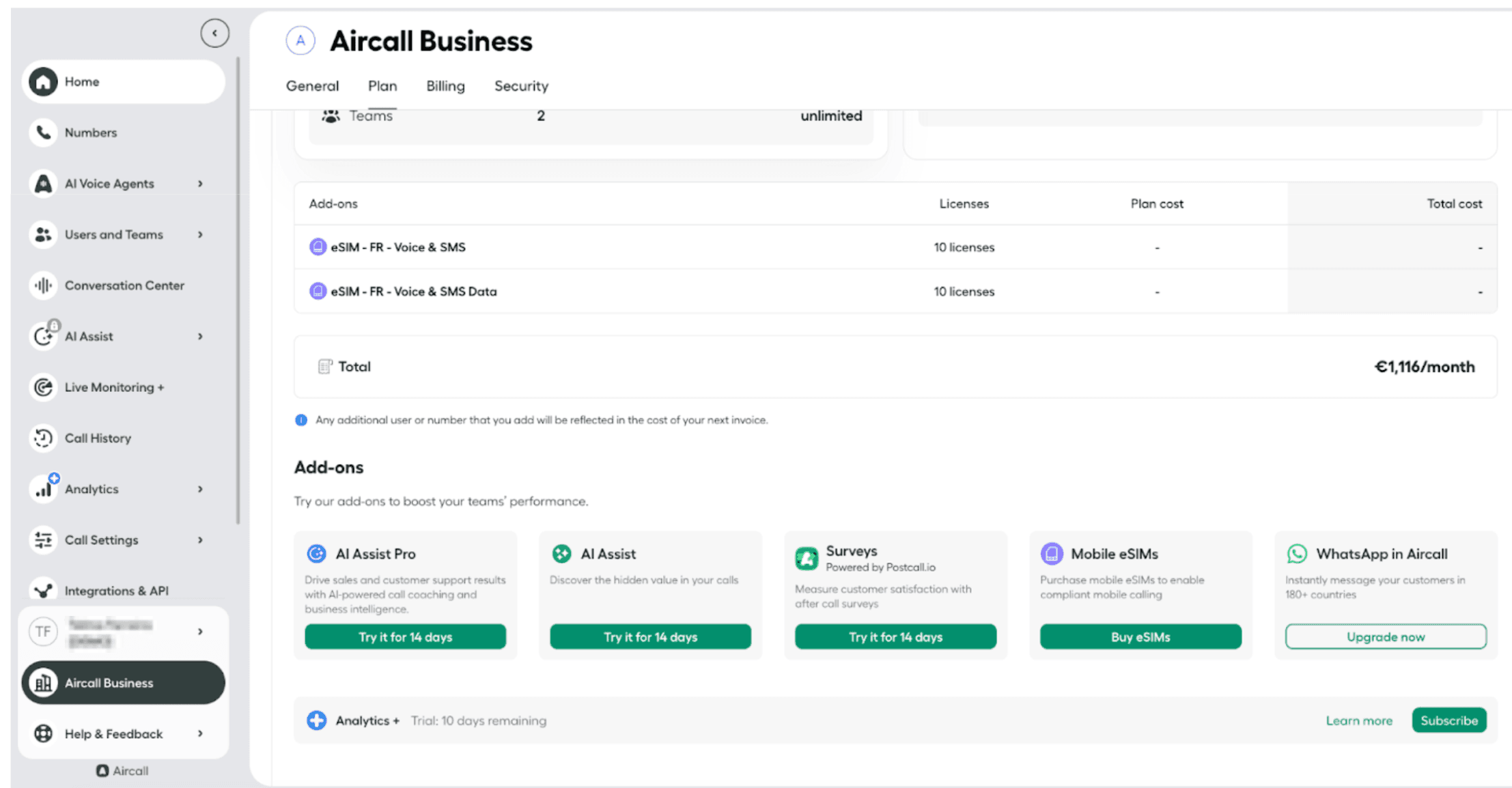Switch to the Billing tab

click(x=445, y=86)
